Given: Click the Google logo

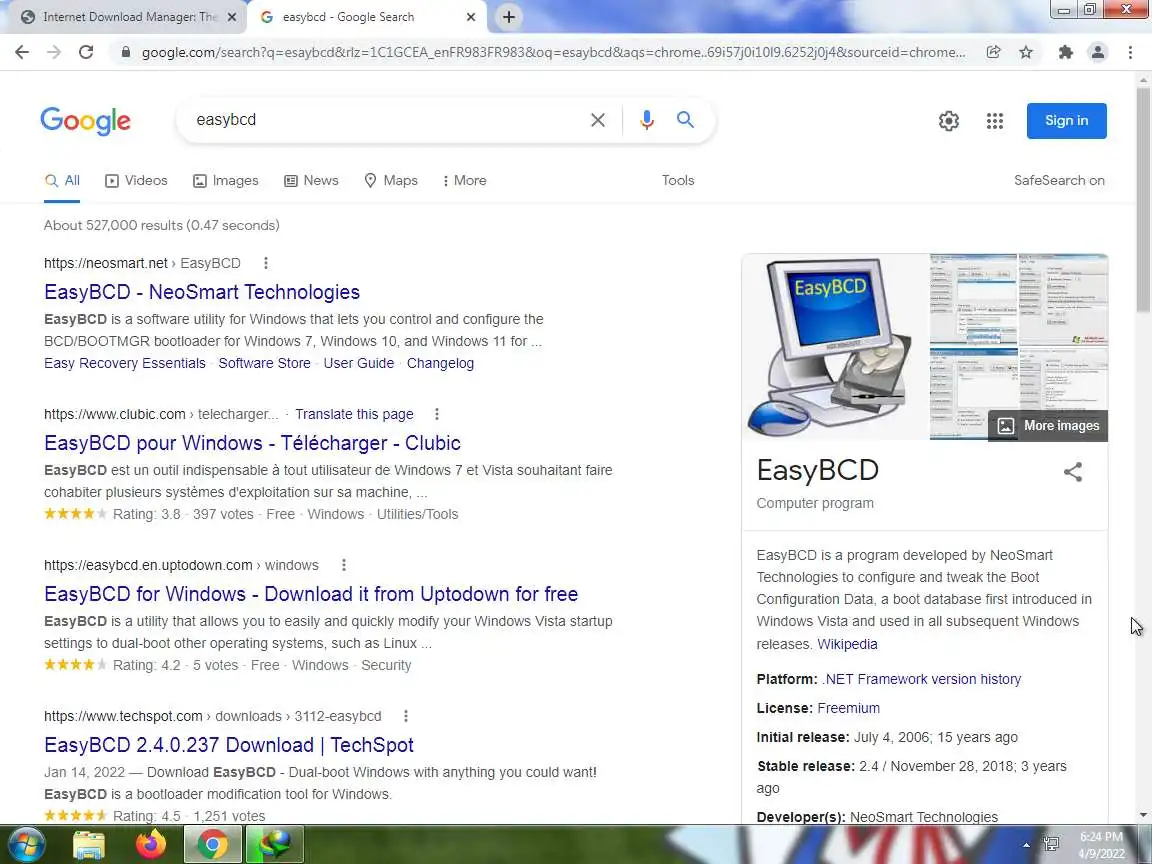Looking at the screenshot, I should click(85, 120).
